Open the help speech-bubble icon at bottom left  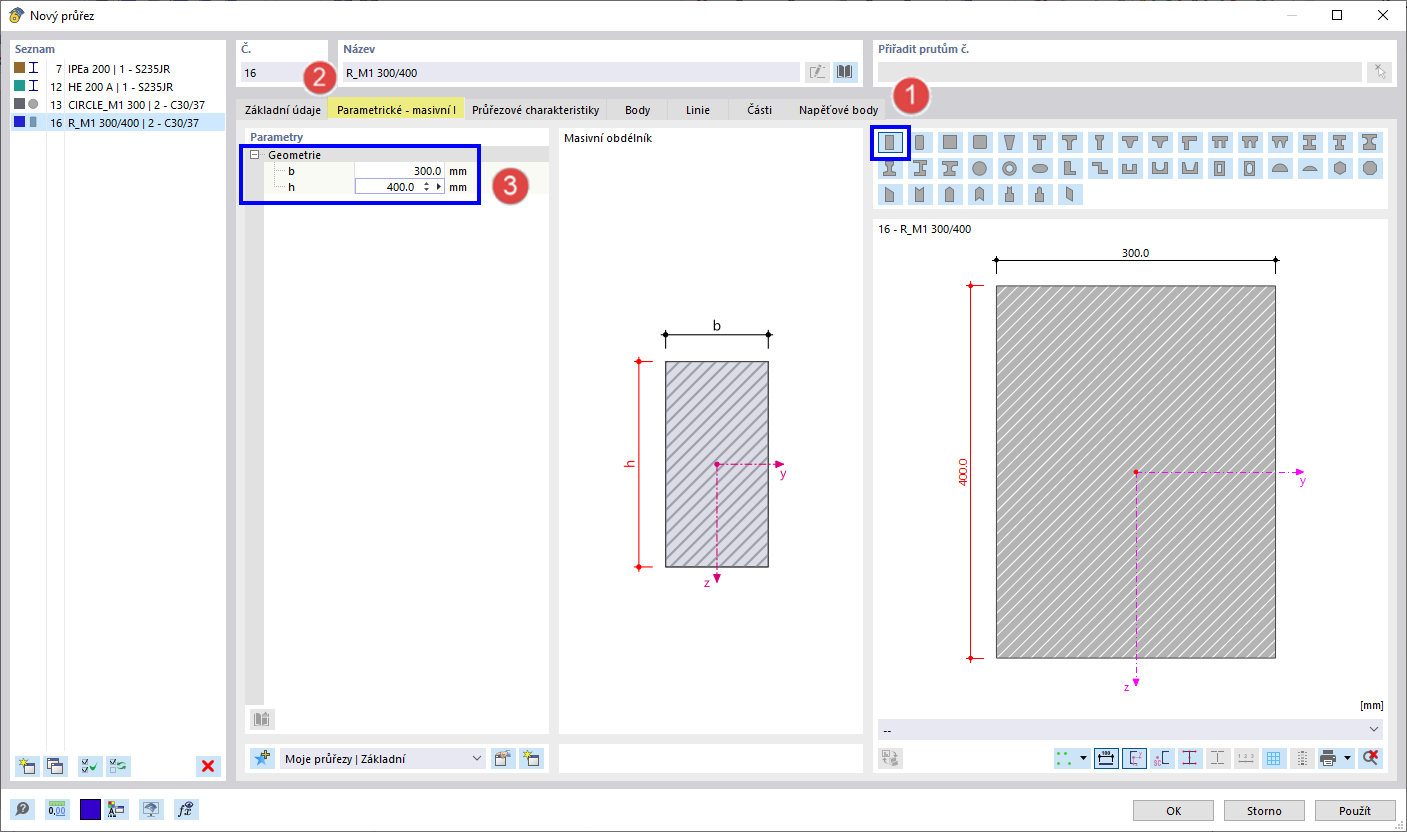22,809
